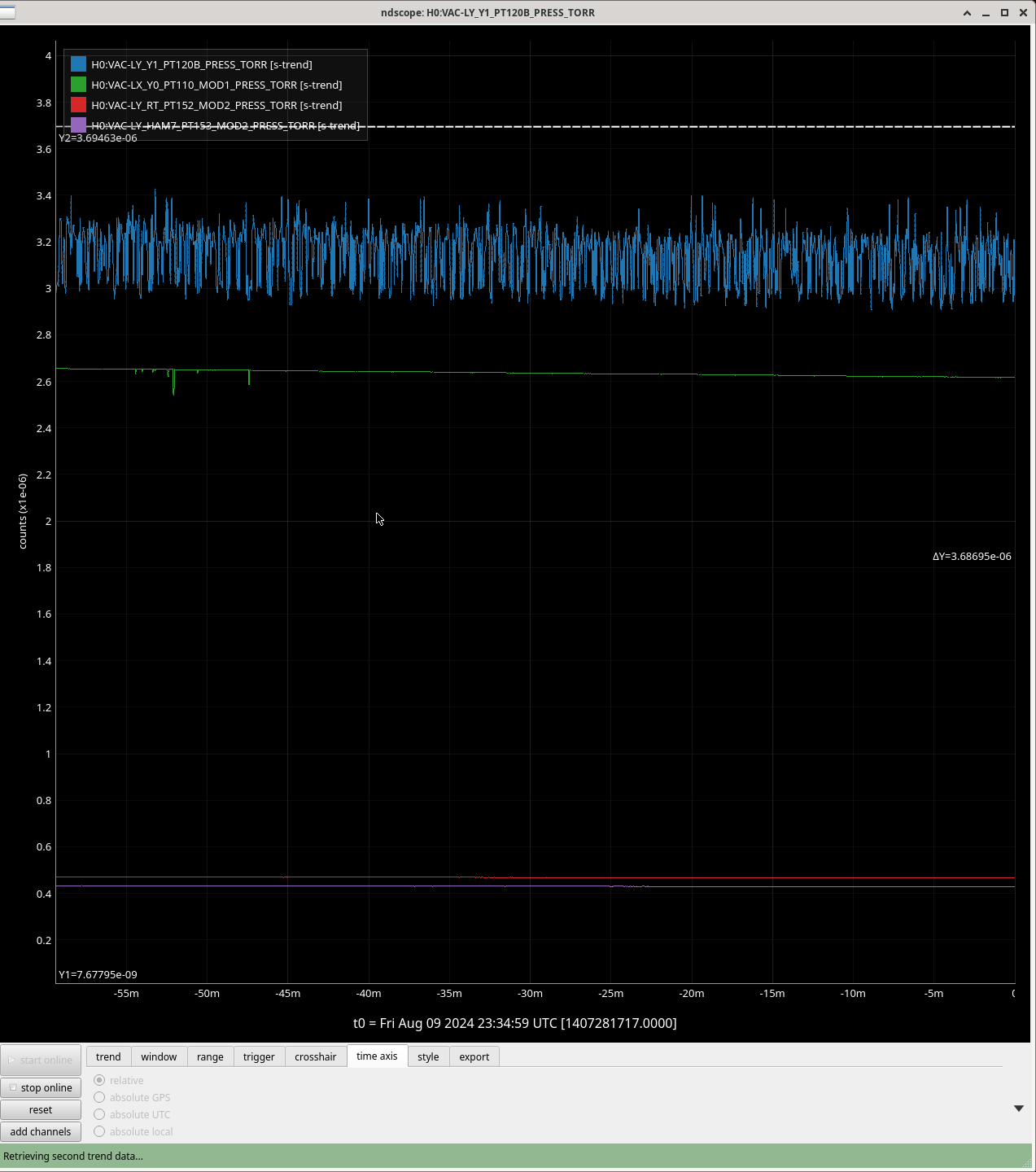Click the add channels button

41,1131
